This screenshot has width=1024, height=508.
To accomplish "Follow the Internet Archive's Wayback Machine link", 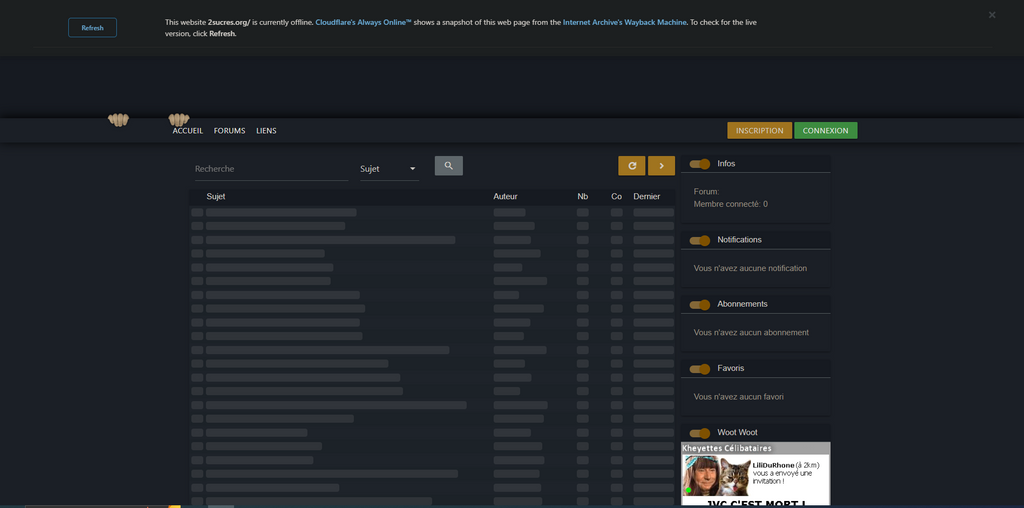I will tap(624, 22).
